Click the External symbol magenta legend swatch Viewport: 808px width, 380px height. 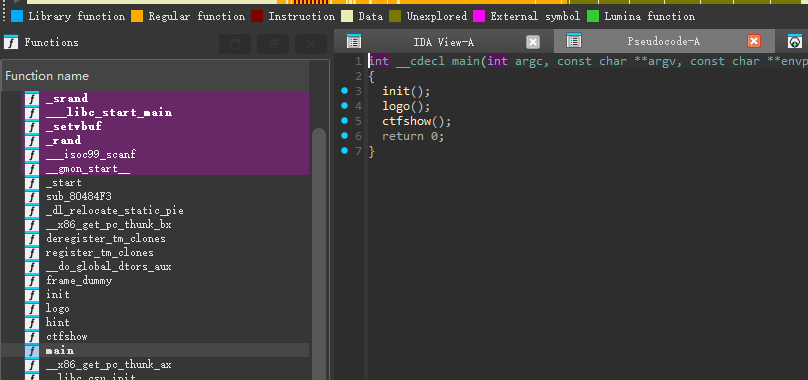pyautogui.click(x=479, y=16)
